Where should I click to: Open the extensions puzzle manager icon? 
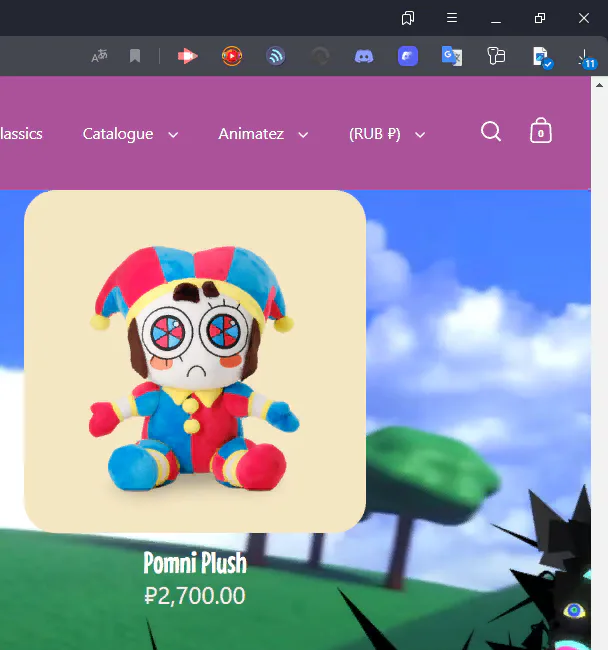(x=496, y=56)
